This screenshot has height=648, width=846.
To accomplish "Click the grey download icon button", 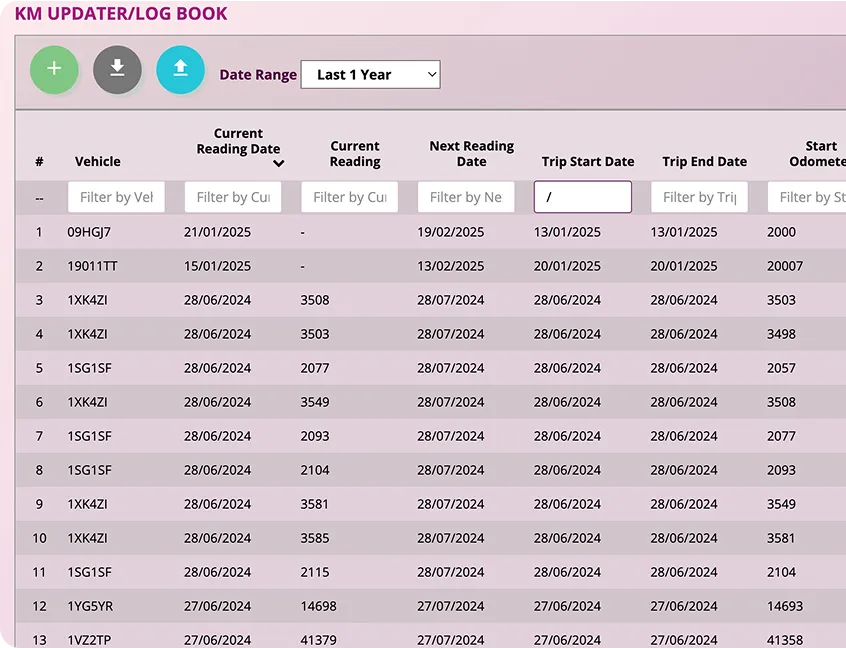I will click(x=117, y=70).
